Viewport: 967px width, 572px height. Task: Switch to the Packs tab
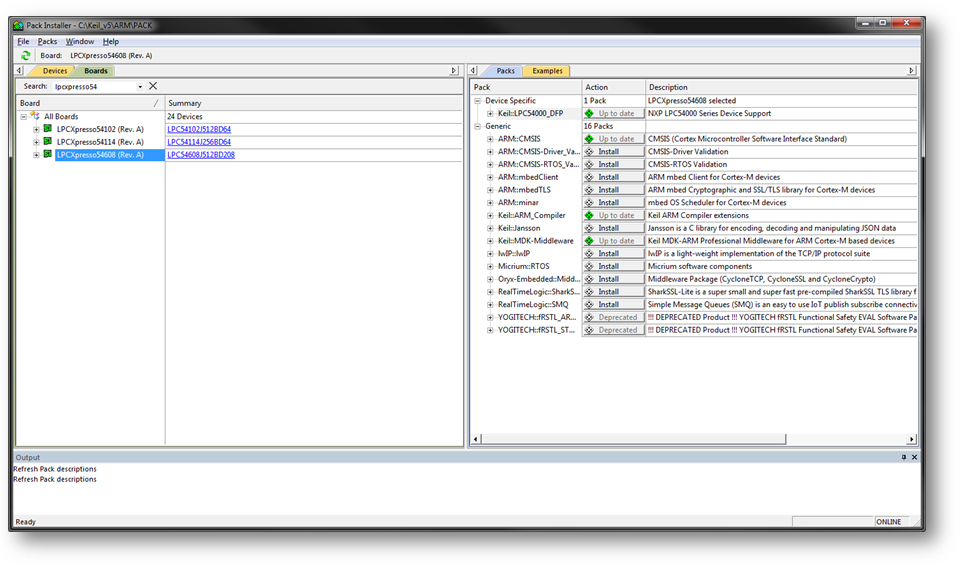[505, 71]
